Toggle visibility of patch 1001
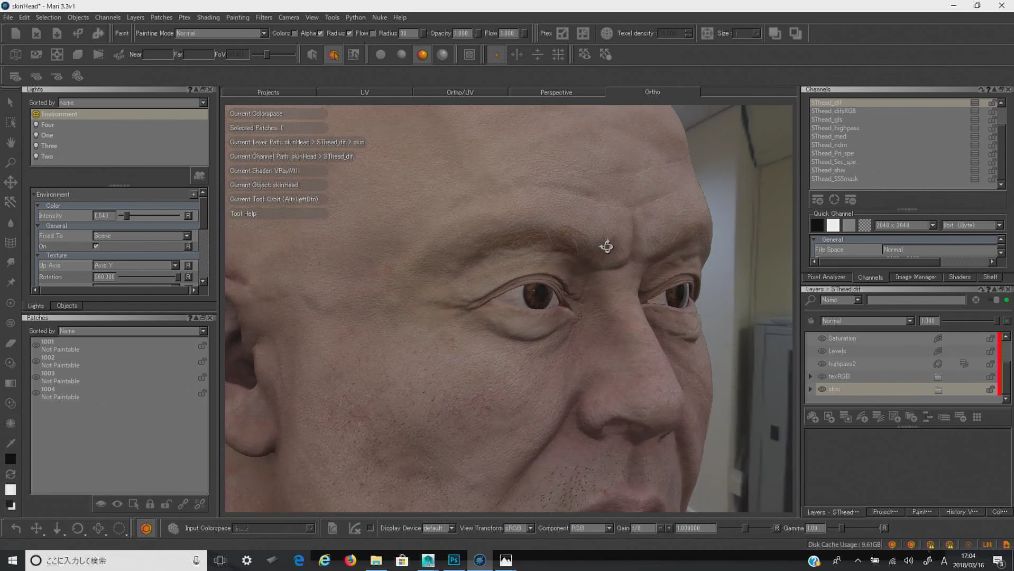Viewport: 1014px width, 571px height. [36, 345]
